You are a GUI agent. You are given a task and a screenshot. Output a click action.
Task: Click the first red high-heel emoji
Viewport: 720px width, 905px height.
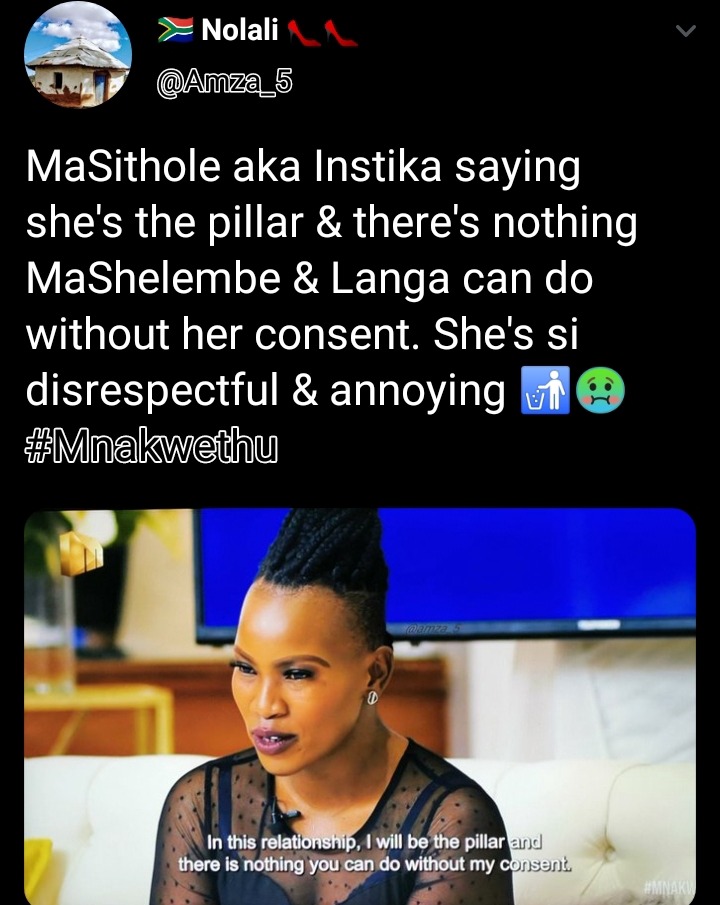[x=303, y=33]
